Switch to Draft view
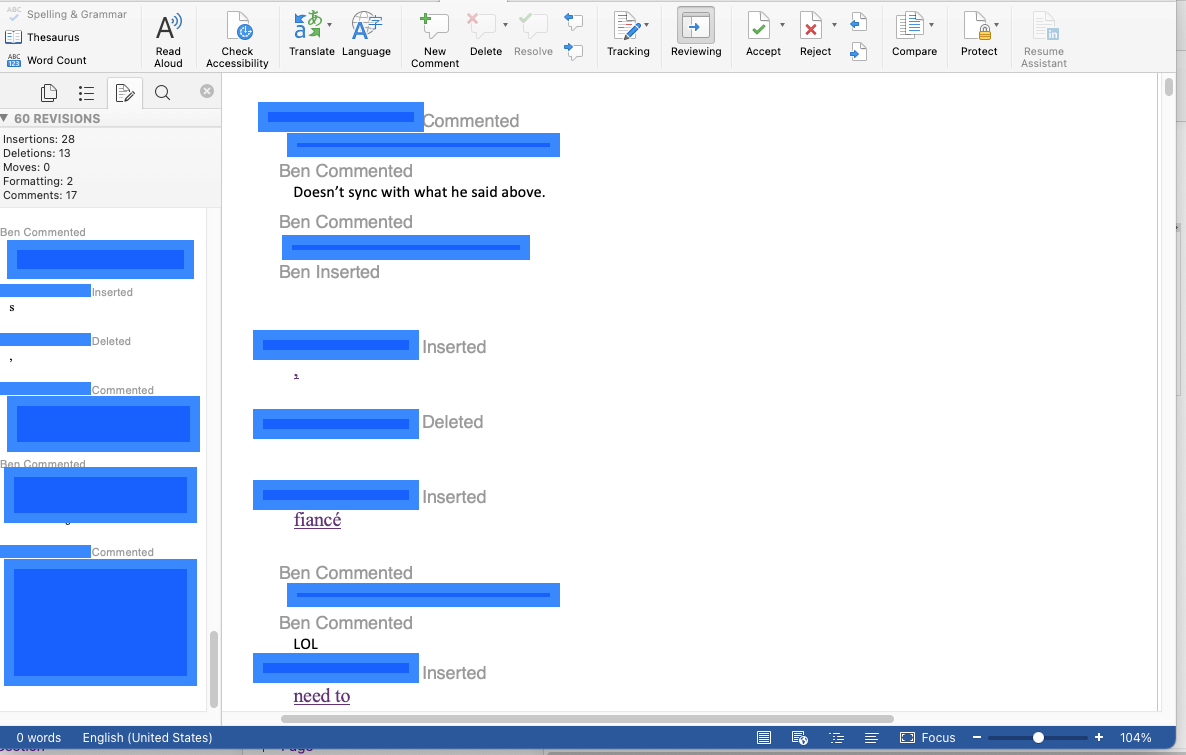Viewport: 1186px width, 755px height. (x=871, y=738)
